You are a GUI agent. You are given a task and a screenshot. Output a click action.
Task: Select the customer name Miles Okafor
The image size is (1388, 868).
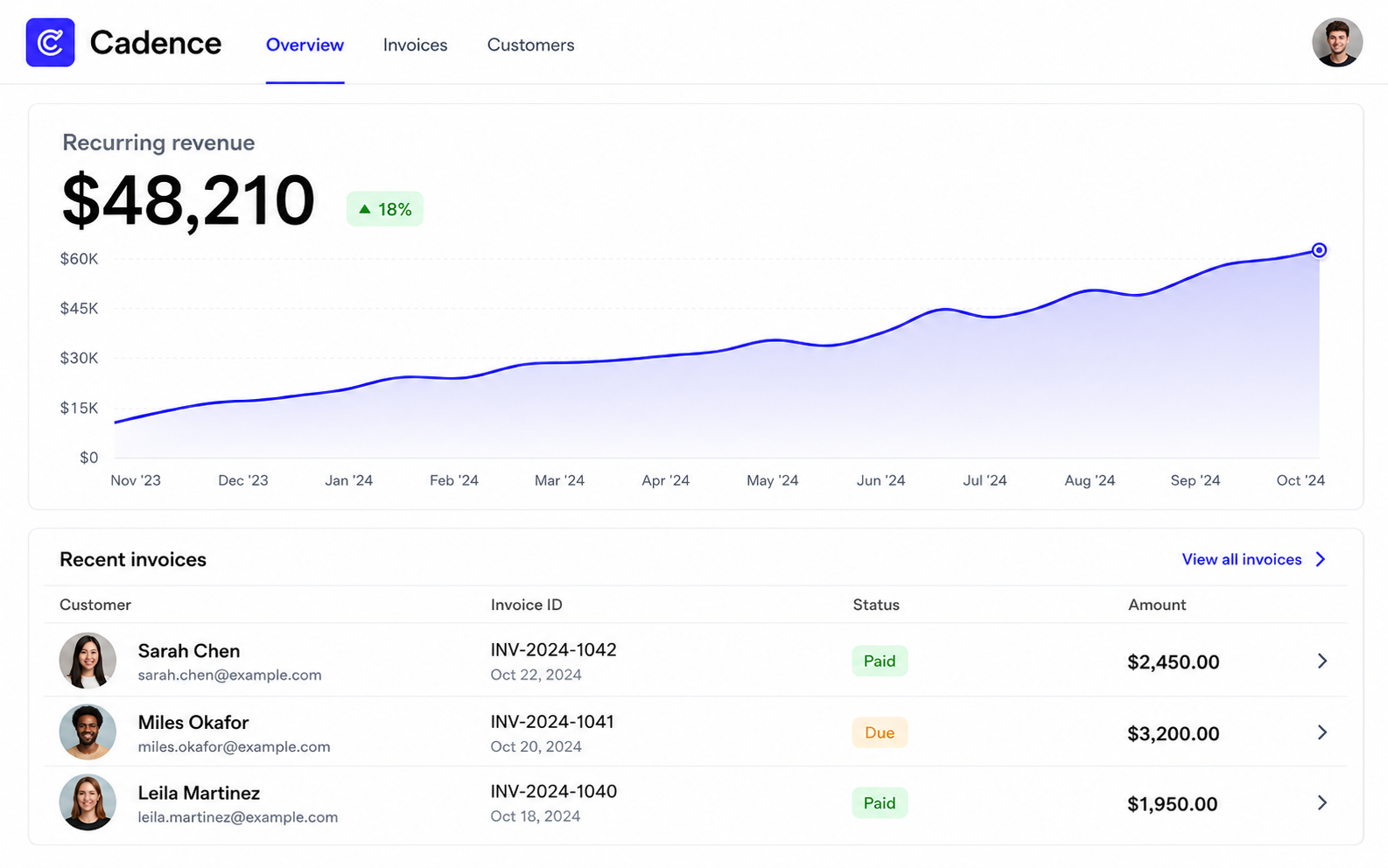click(193, 722)
